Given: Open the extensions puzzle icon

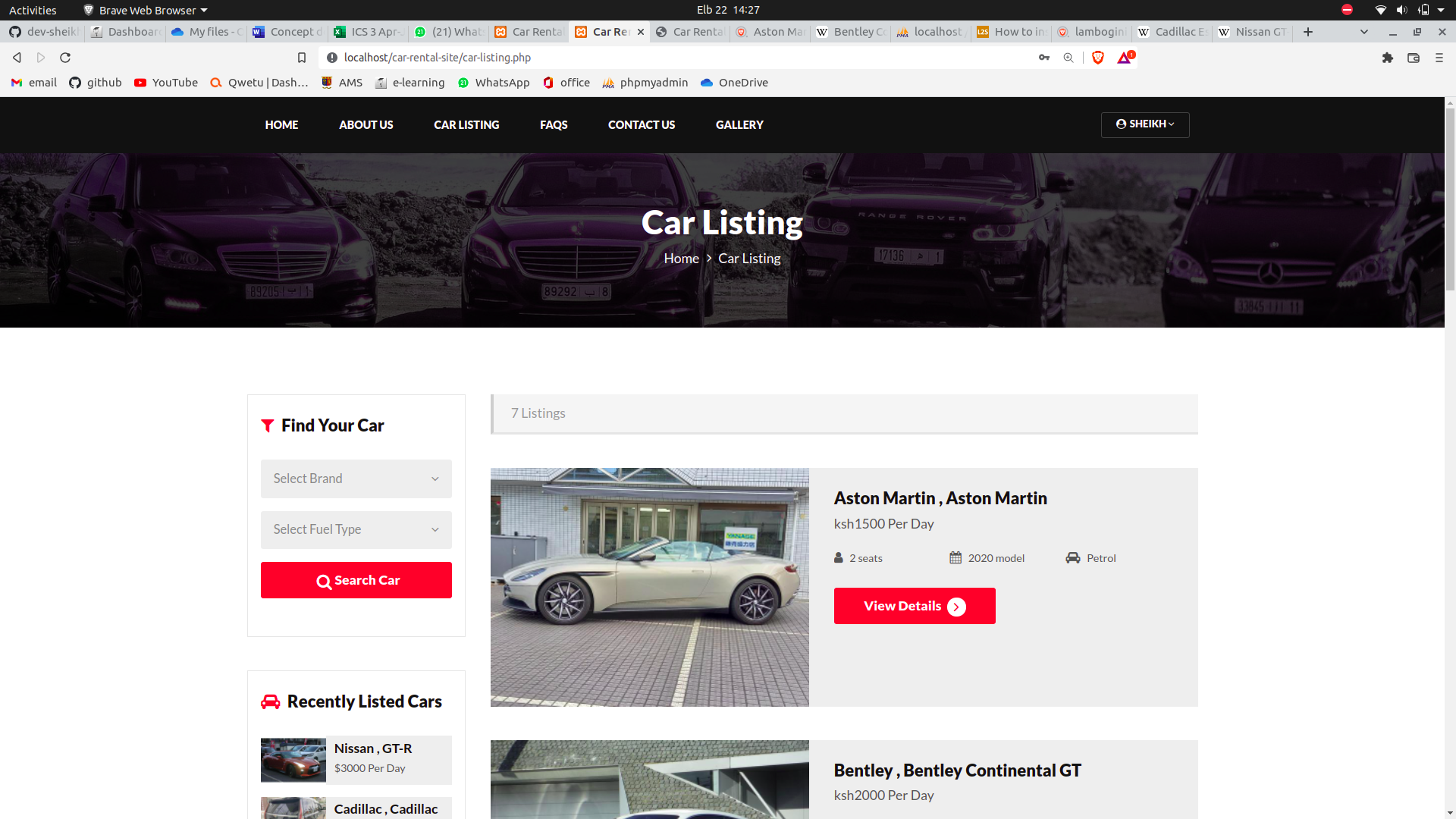Looking at the screenshot, I should click(x=1387, y=58).
